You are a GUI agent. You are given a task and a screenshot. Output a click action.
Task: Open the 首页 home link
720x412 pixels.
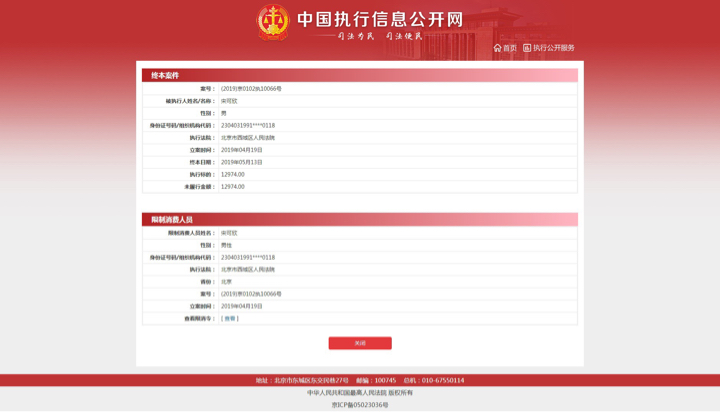pyautogui.click(x=510, y=48)
